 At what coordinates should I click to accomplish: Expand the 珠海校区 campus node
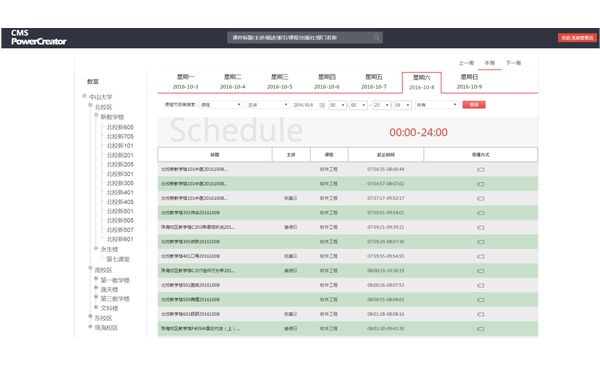pos(90,327)
